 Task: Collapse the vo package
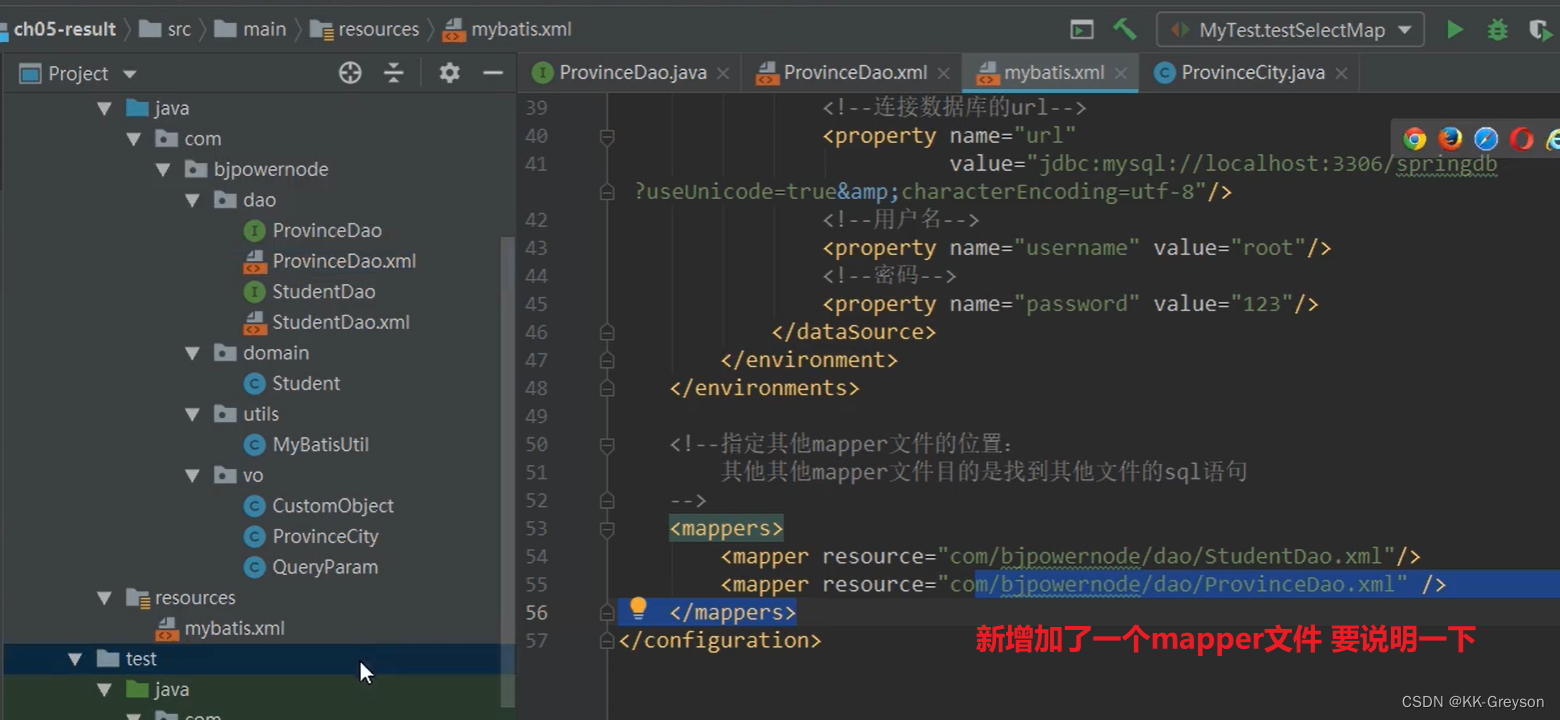[x=192, y=475]
